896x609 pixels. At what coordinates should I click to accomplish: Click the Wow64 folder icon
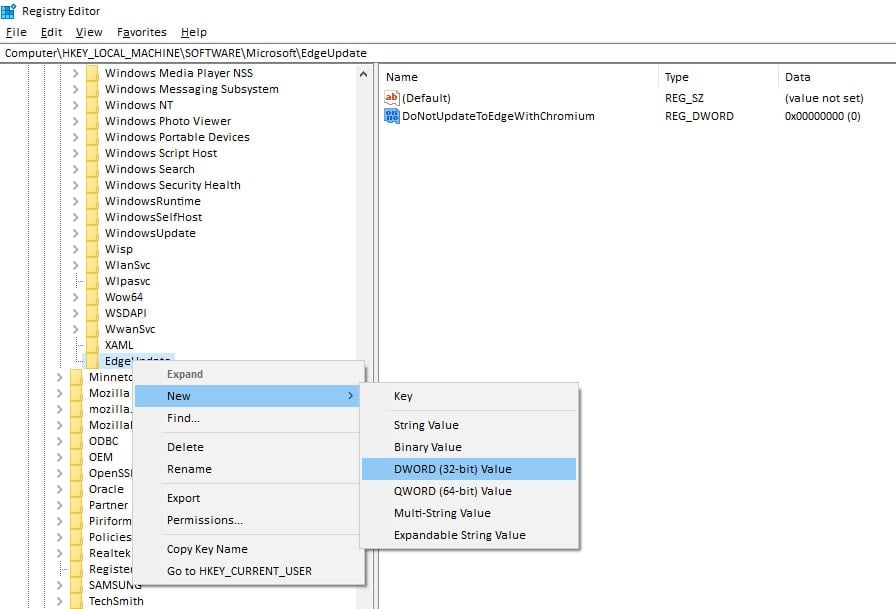[x=92, y=297]
